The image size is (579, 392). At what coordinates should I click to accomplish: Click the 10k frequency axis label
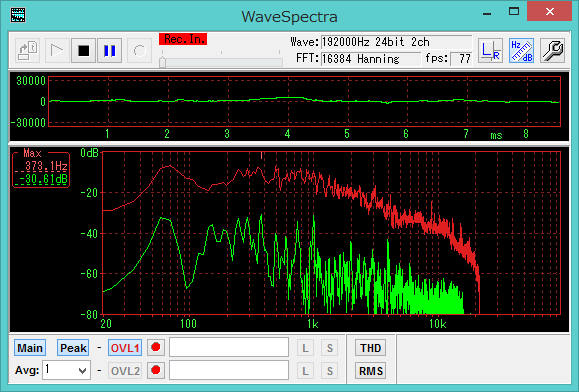tap(438, 324)
